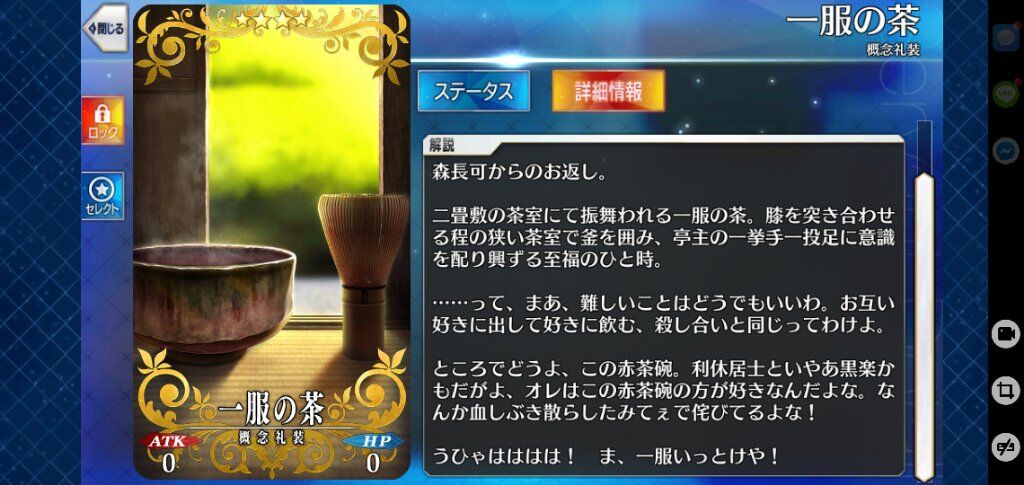Screen dimensions: 1024x485
Task: Click the 一服の茶 title in header
Action: click(852, 22)
